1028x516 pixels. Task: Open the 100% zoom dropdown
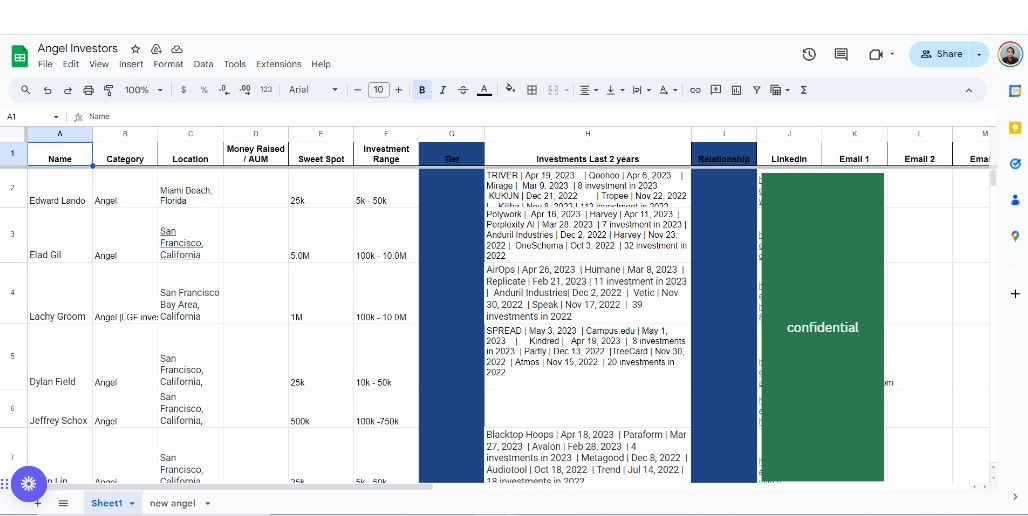[x=144, y=90]
